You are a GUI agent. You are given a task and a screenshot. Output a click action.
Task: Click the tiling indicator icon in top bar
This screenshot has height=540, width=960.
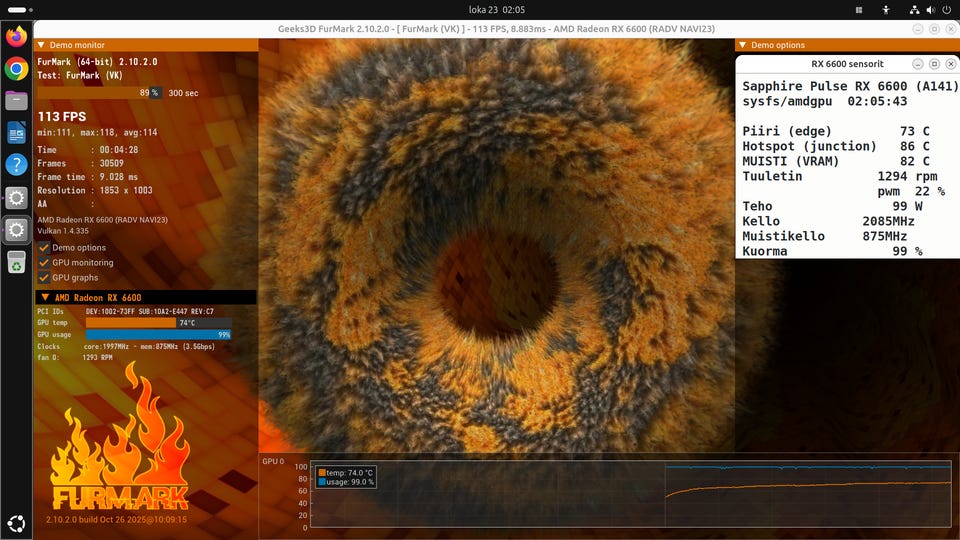point(859,10)
